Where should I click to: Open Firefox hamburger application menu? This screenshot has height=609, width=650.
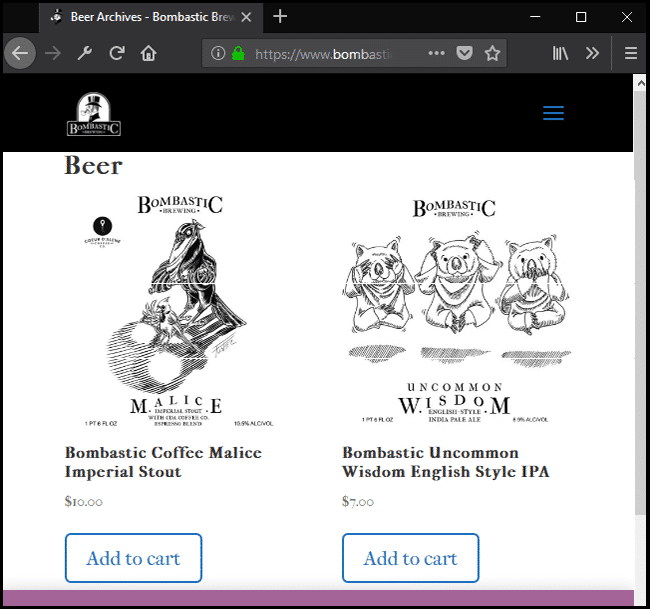pyautogui.click(x=631, y=53)
